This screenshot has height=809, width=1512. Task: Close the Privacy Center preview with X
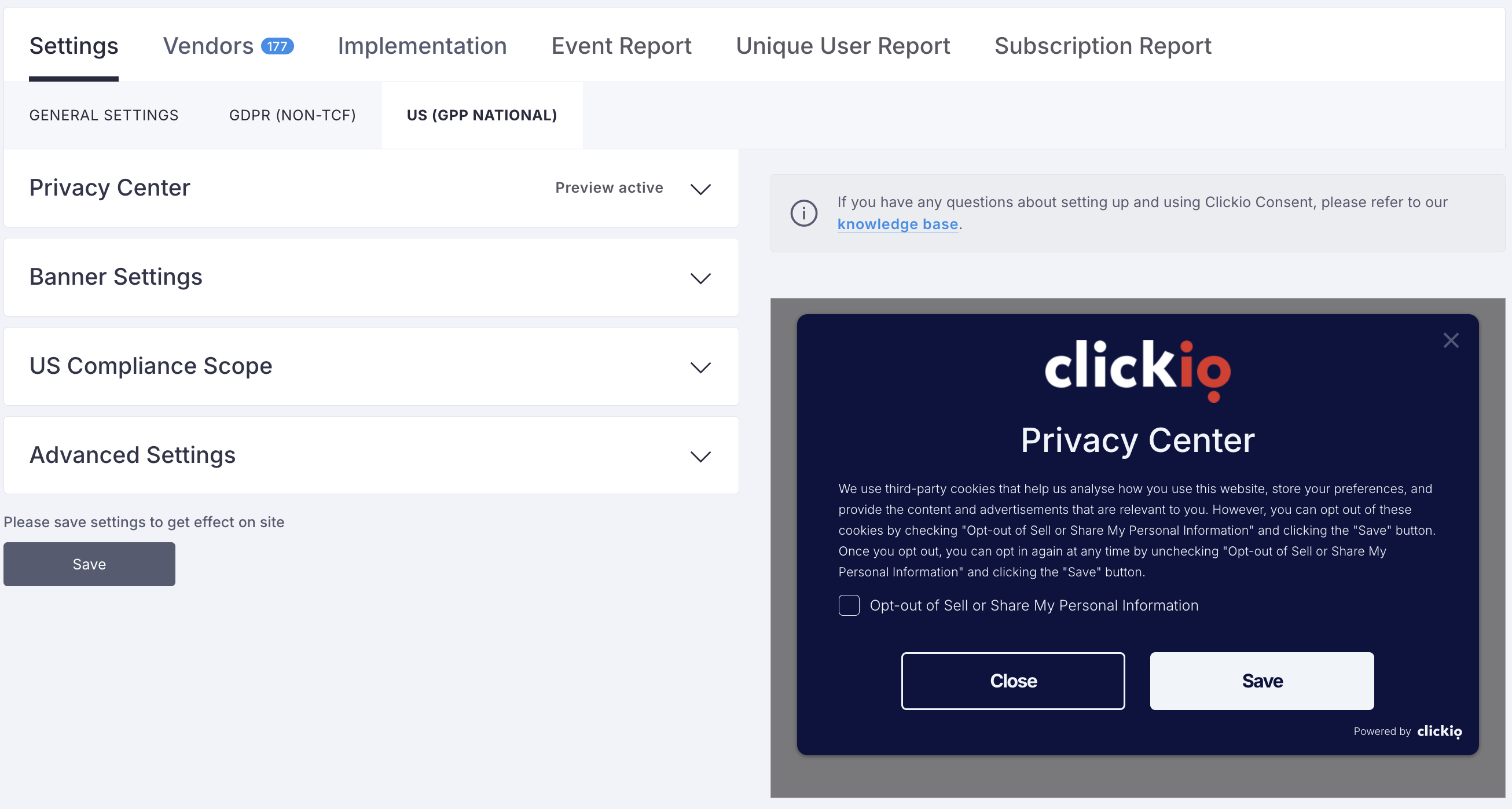tap(1451, 340)
